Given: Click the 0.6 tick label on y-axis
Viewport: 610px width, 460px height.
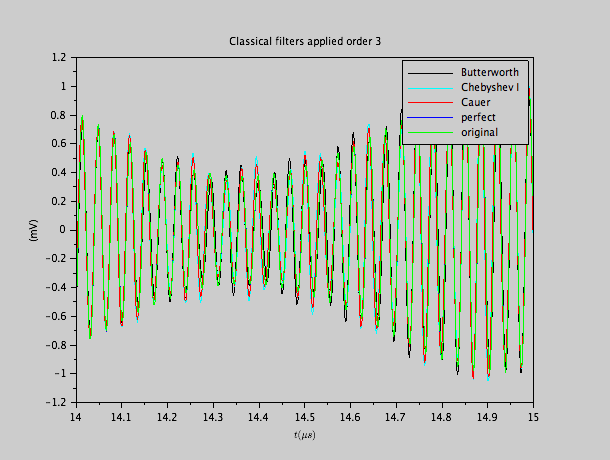Looking at the screenshot, I should (59, 144).
